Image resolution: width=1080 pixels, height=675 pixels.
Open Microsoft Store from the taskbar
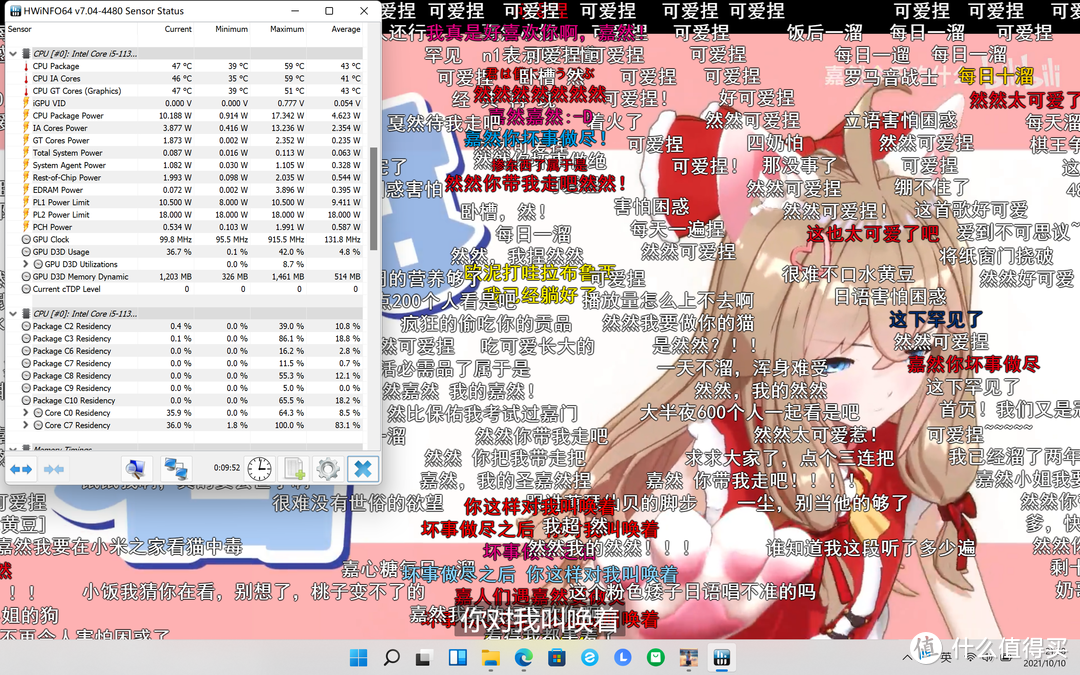tap(557, 658)
